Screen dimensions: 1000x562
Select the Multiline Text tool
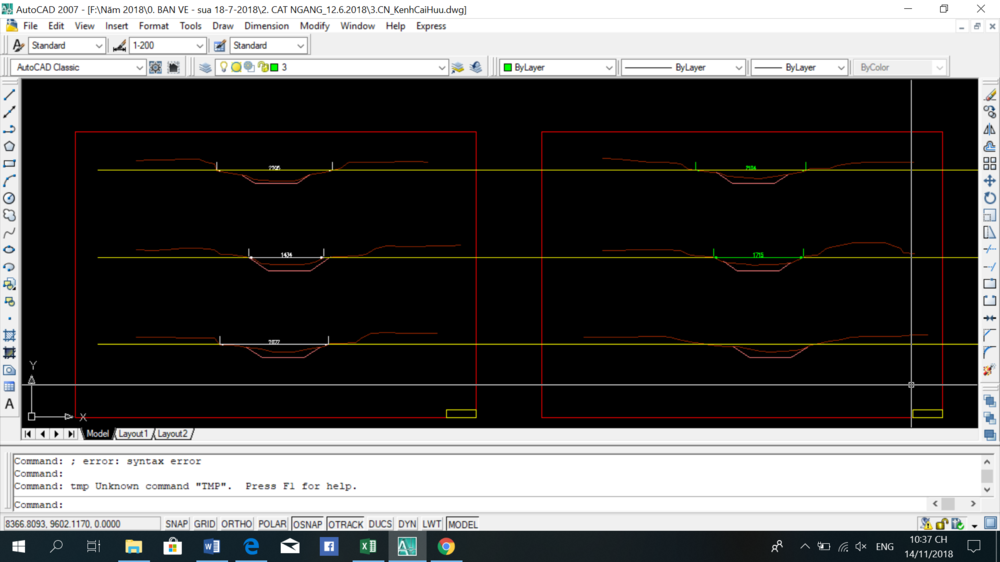pyautogui.click(x=10, y=404)
